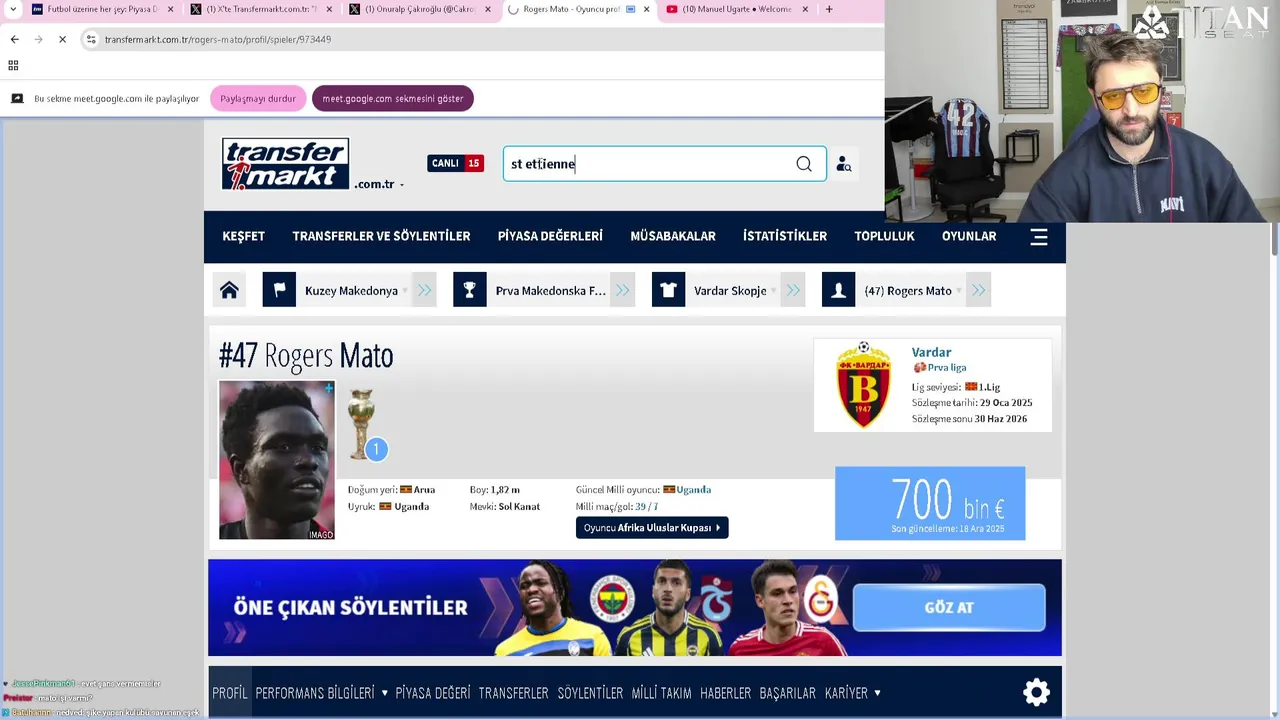Screen dimensions: 1280x720
Task: Close the Rogers Mato tab
Action: 646,9
